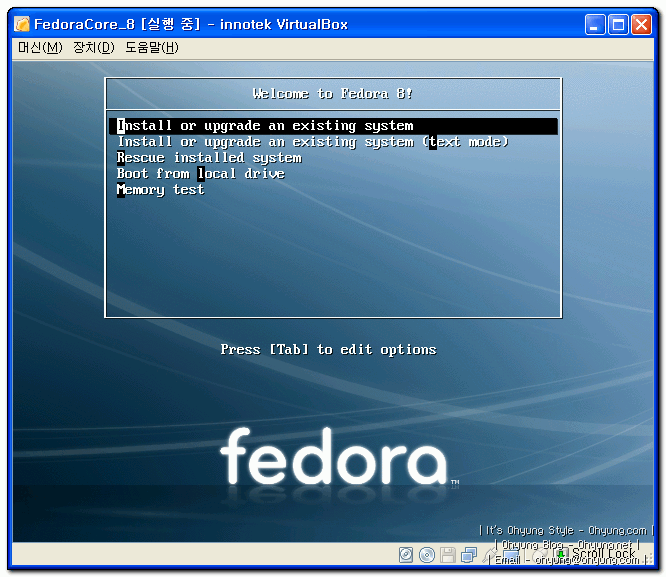Pick the "Memory test" boot entry
Image resolution: width=666 pixels, height=577 pixels.
[160, 190]
